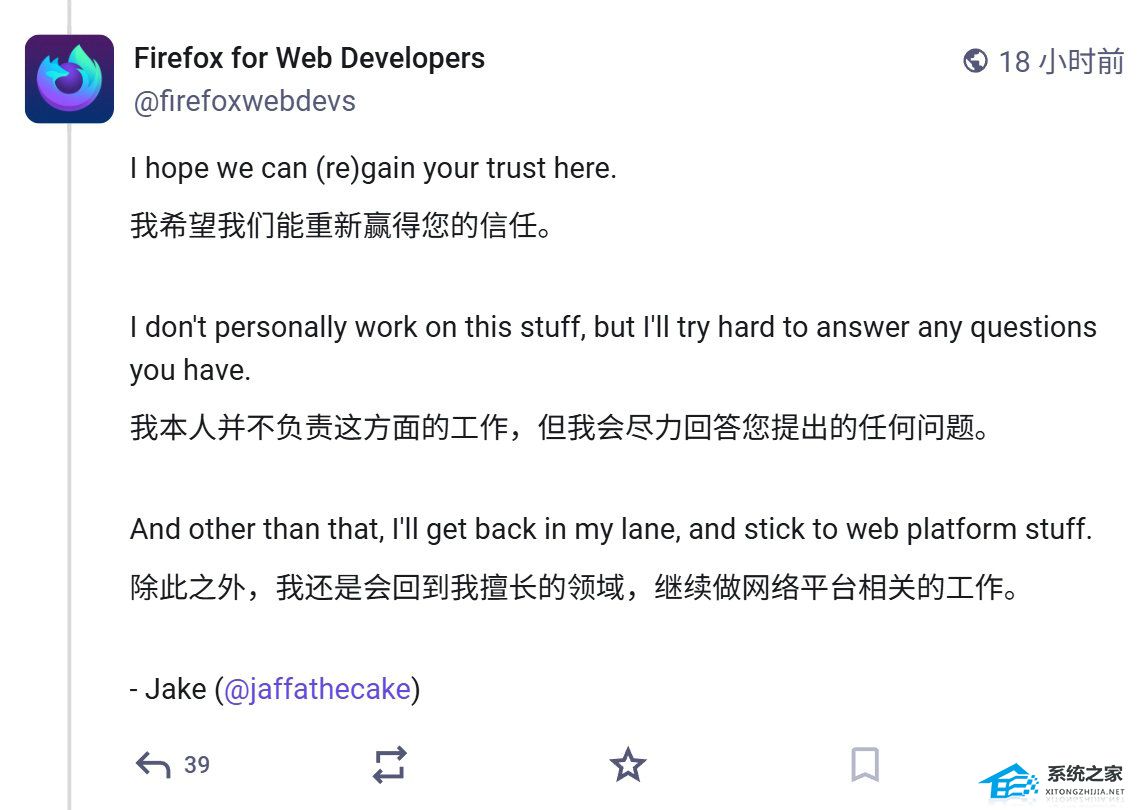Click the reply count 39
This screenshot has width=1140, height=810.
197,765
